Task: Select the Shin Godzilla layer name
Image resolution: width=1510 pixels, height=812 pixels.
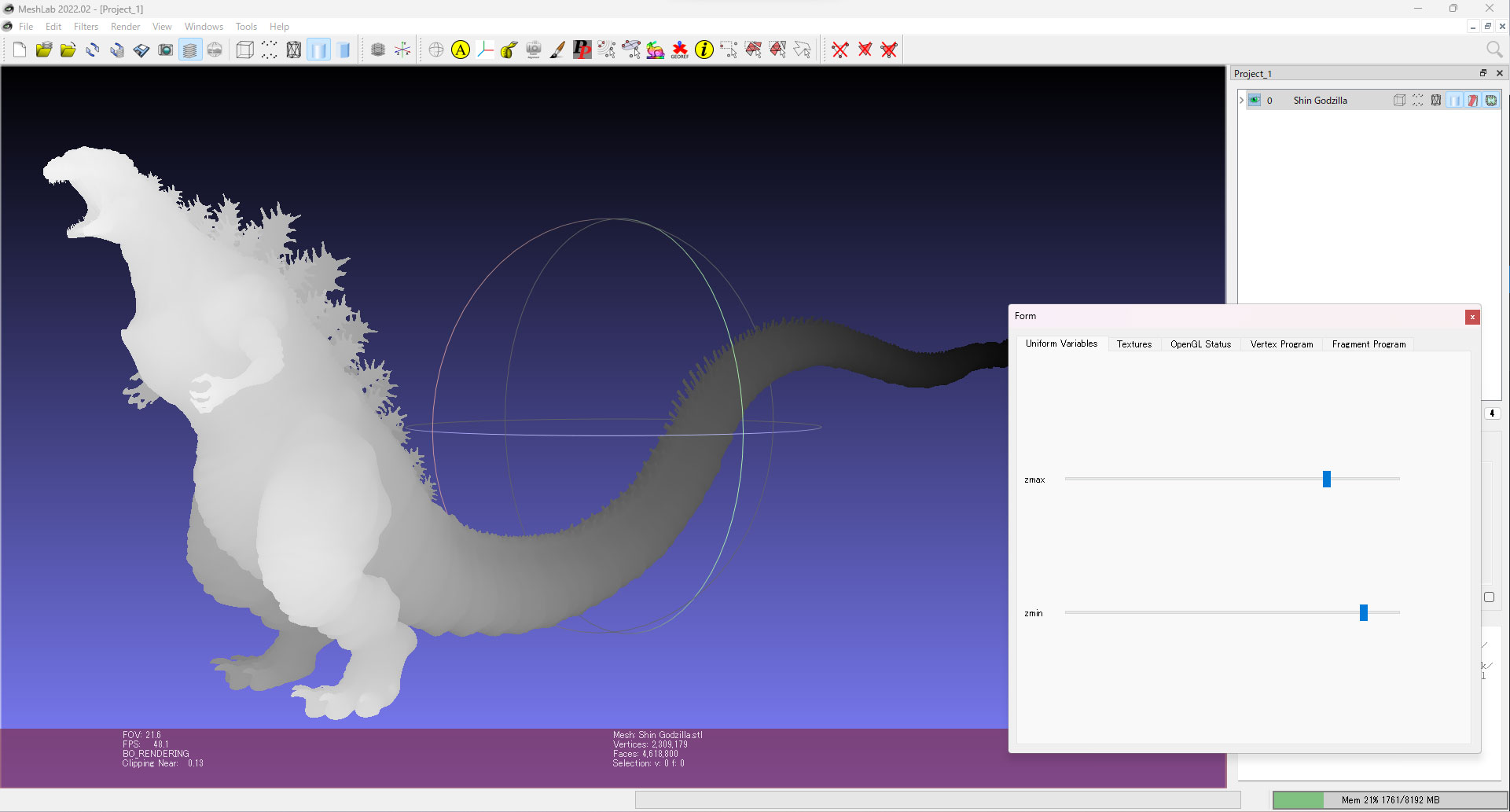Action: (1321, 101)
